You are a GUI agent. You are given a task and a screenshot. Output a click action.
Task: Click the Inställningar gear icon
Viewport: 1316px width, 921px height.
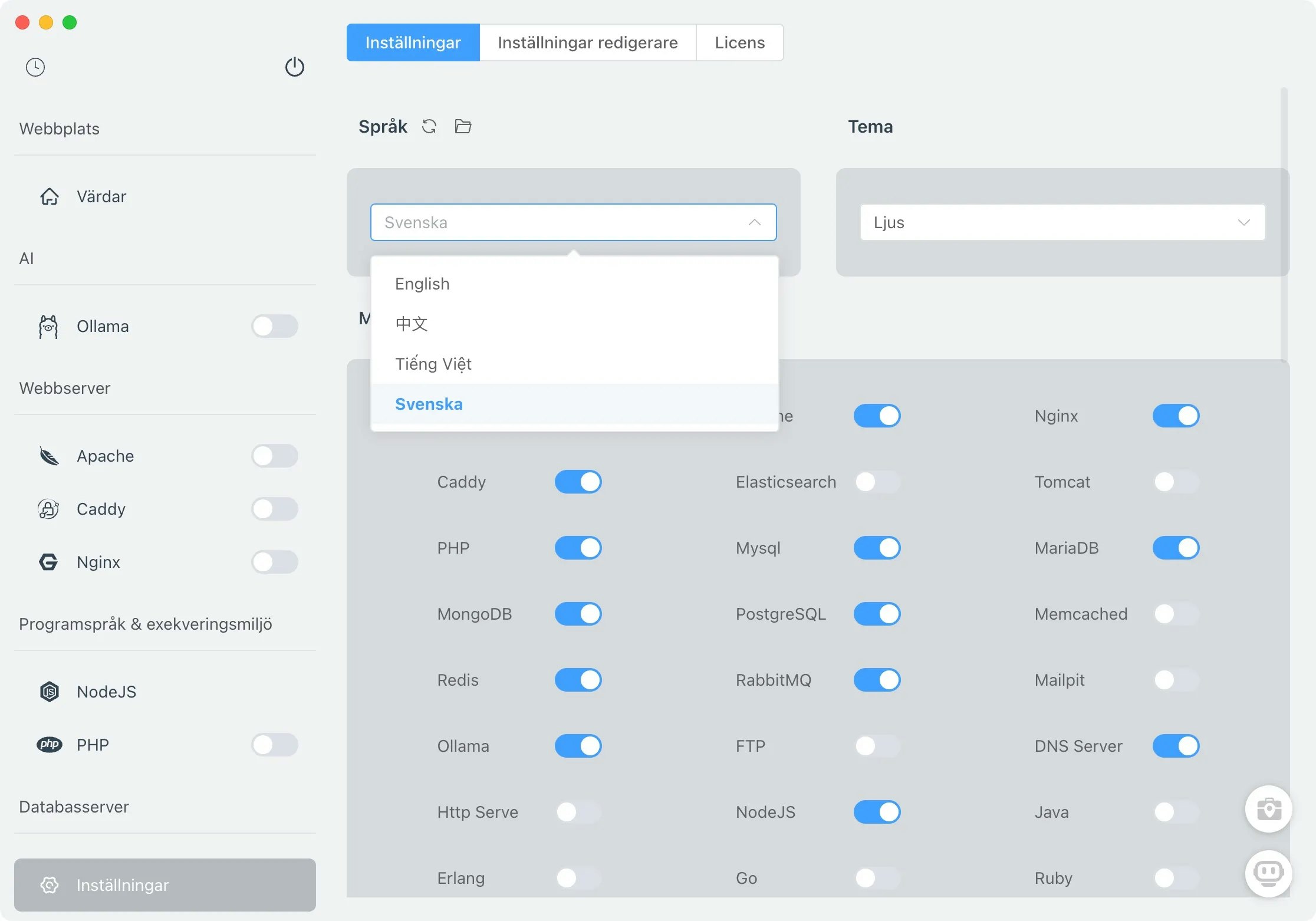(50, 885)
